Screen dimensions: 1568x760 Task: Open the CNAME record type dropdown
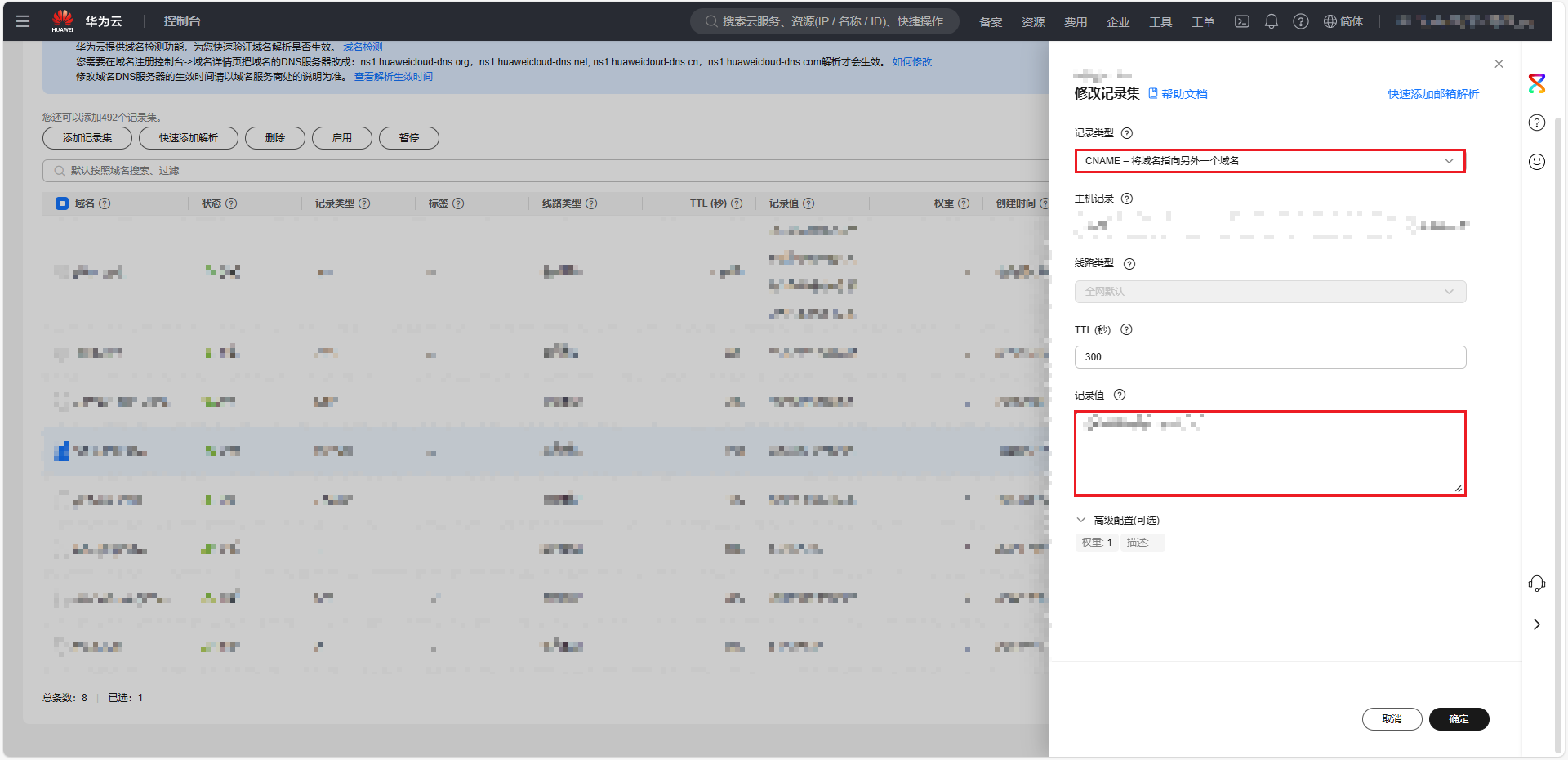pyautogui.click(x=1269, y=161)
